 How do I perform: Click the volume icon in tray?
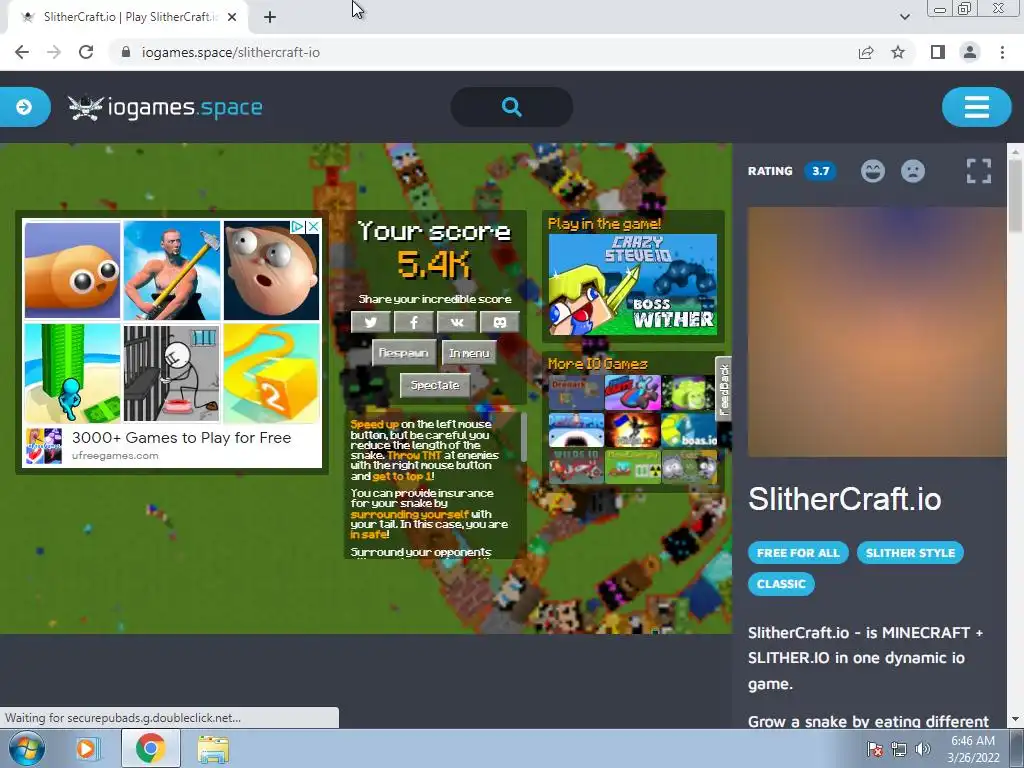(x=923, y=749)
